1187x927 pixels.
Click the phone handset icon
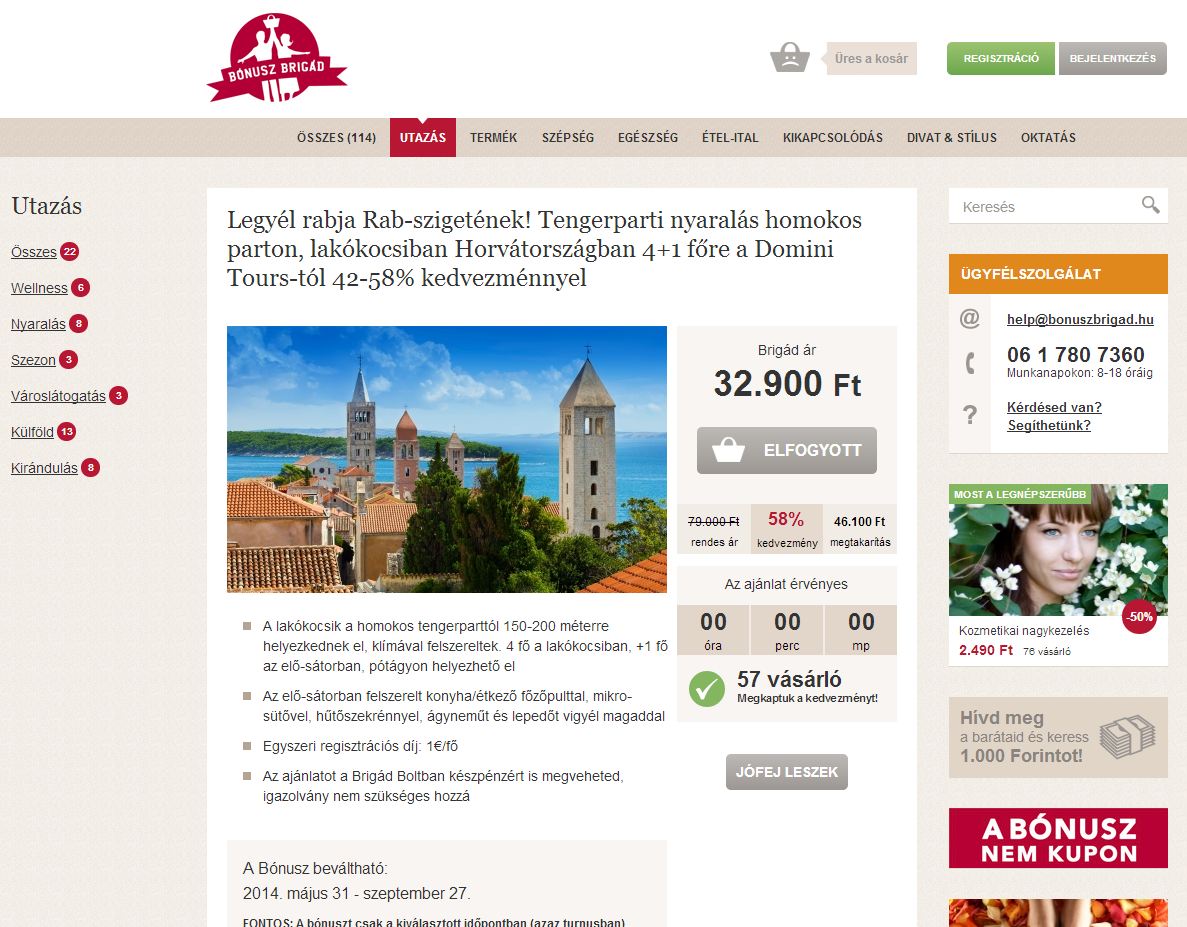pyautogui.click(x=970, y=363)
